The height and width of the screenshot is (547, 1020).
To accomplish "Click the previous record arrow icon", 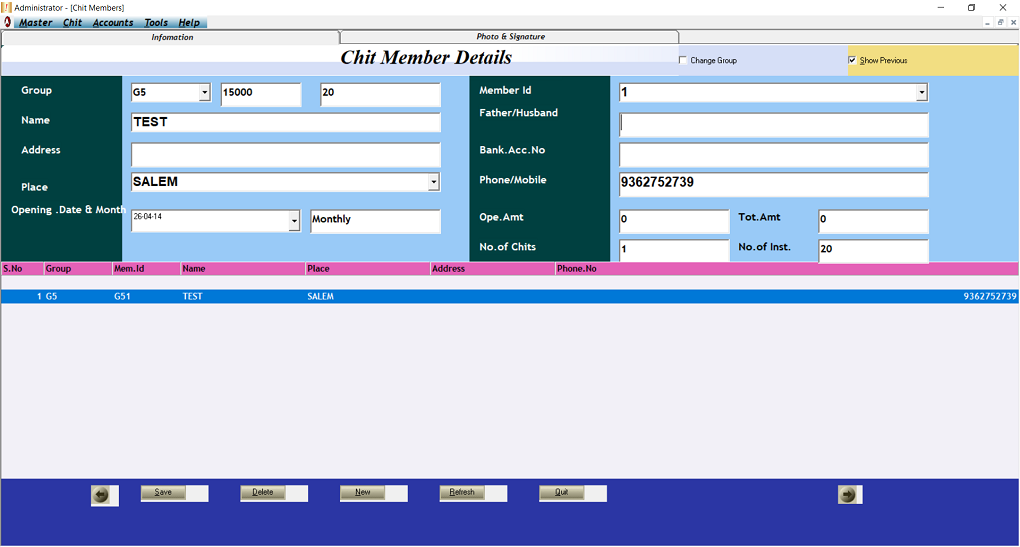I will coord(101,494).
